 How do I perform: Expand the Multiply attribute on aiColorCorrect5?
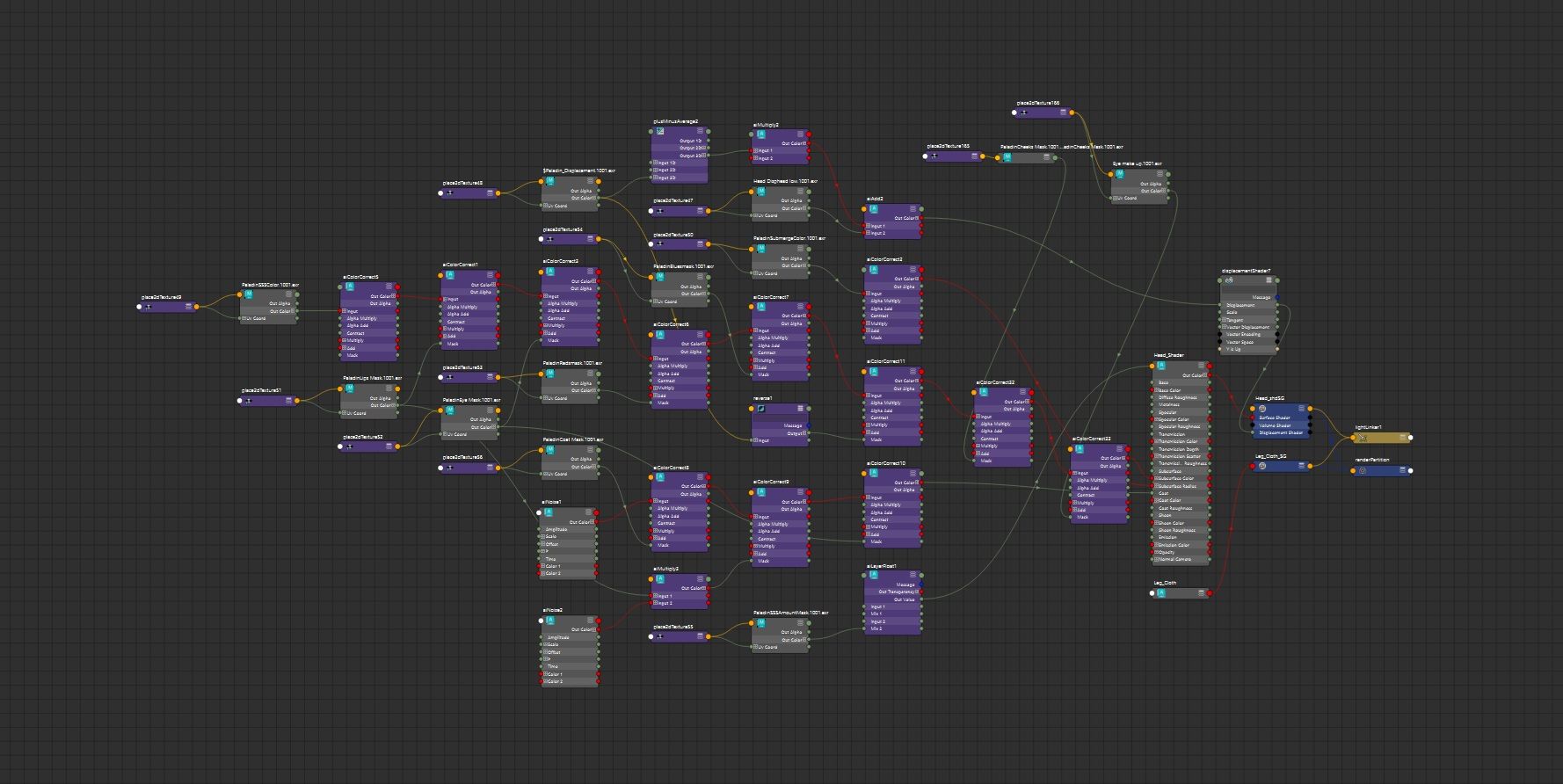coord(345,341)
